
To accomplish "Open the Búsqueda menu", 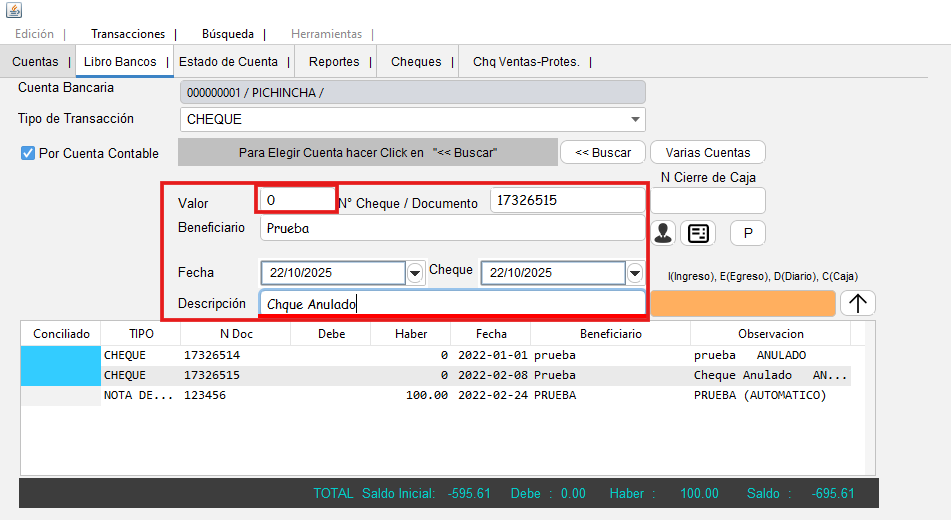I will tap(227, 34).
